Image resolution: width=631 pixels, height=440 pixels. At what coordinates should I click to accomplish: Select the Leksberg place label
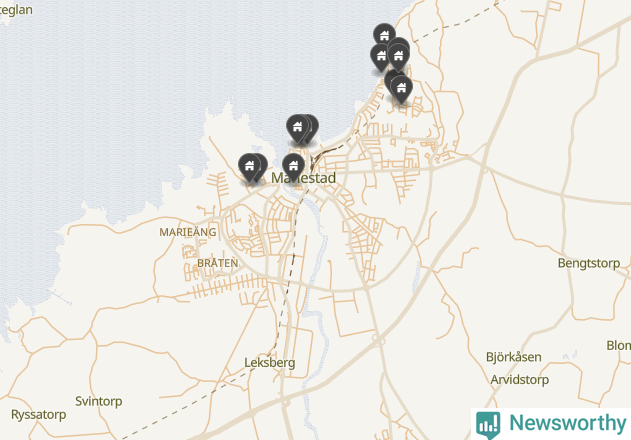pyautogui.click(x=270, y=363)
